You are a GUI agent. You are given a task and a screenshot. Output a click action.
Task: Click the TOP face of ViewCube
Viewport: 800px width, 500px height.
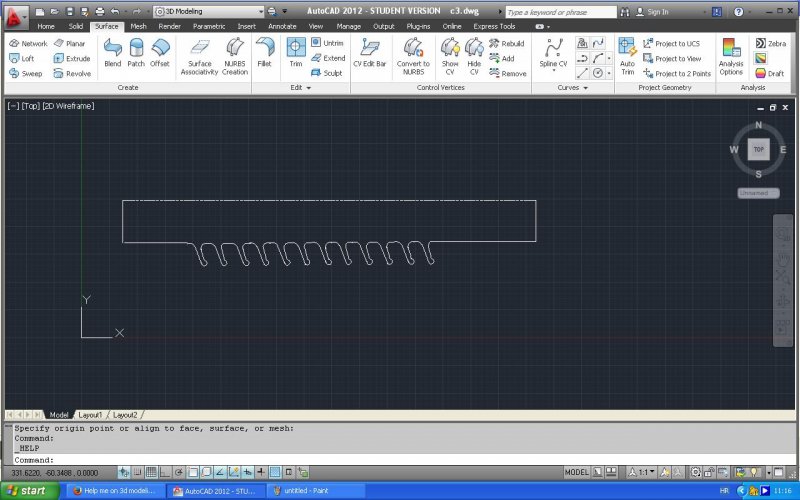758,149
